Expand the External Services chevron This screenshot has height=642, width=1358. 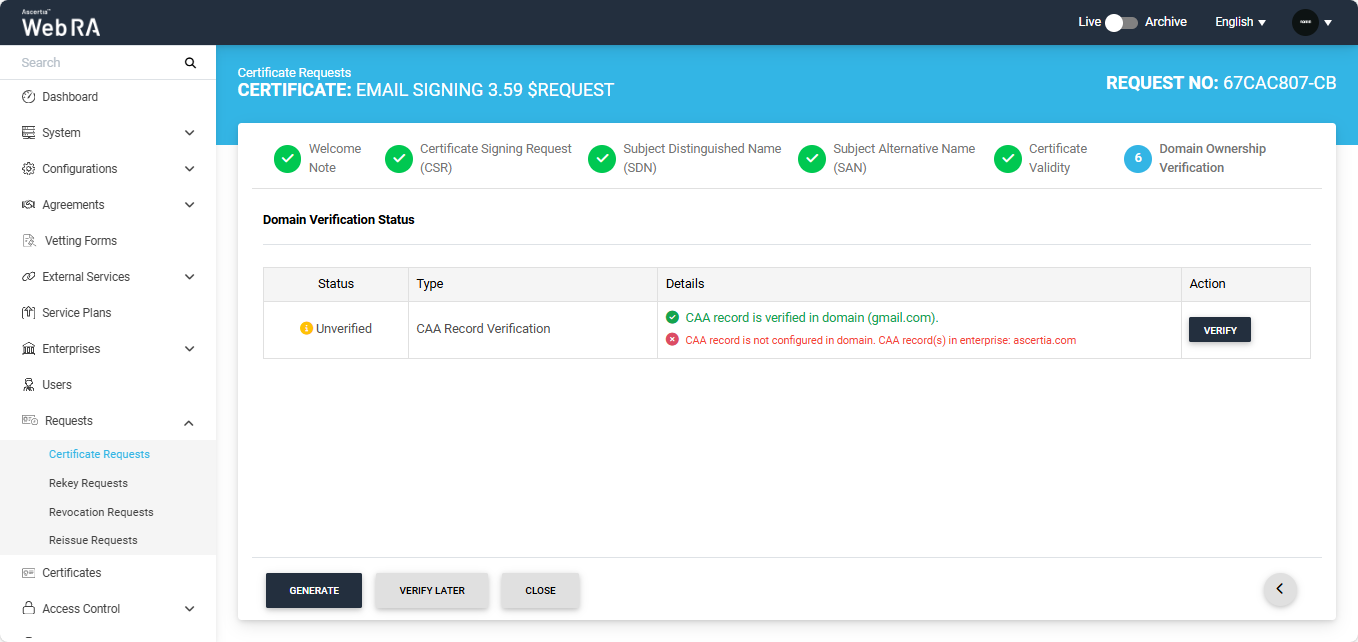pyautogui.click(x=189, y=277)
